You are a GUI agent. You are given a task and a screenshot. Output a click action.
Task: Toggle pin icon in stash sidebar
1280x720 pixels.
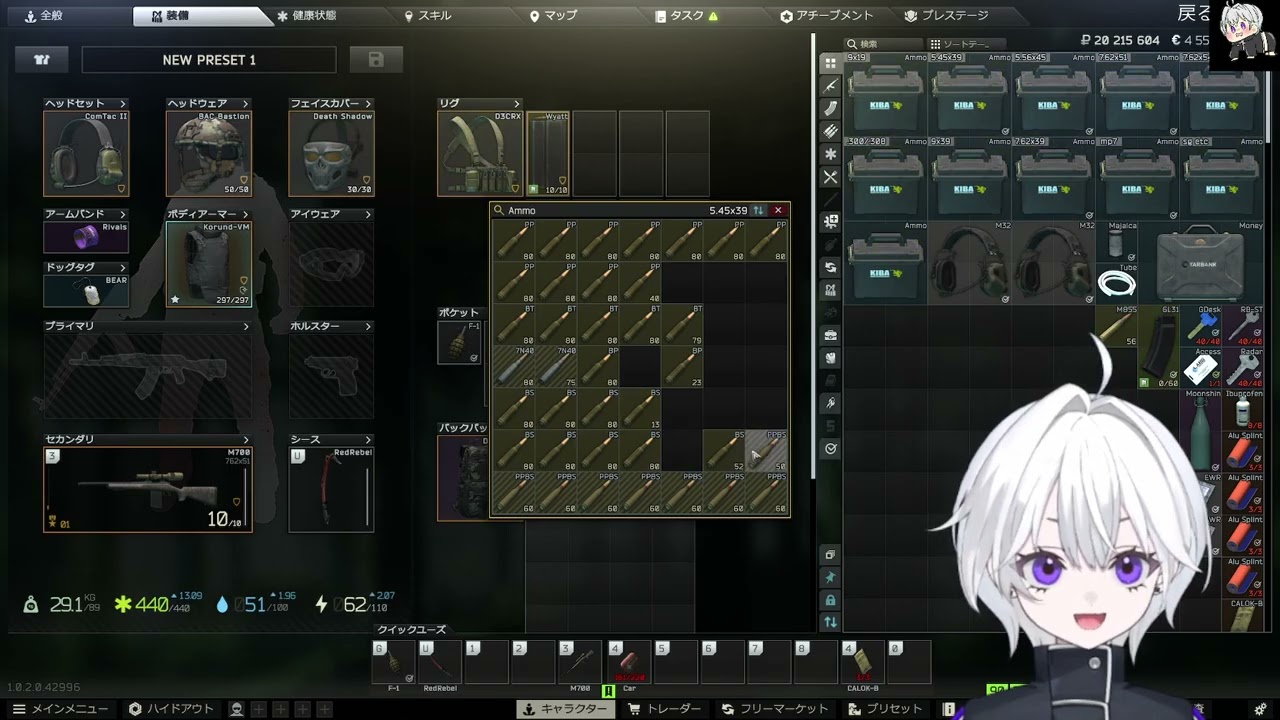pyautogui.click(x=830, y=578)
